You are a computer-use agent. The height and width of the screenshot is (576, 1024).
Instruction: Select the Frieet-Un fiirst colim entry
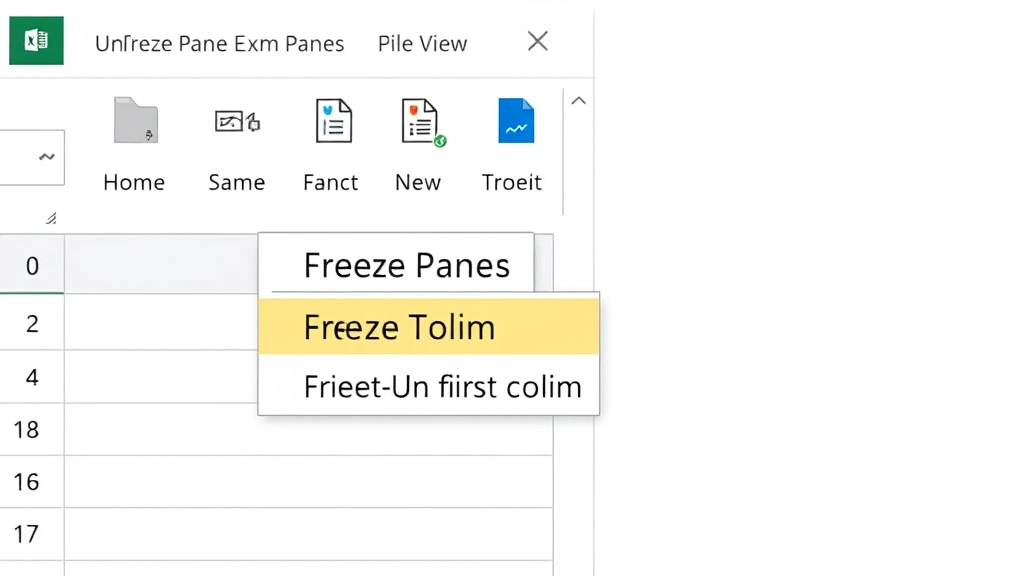tap(443, 386)
